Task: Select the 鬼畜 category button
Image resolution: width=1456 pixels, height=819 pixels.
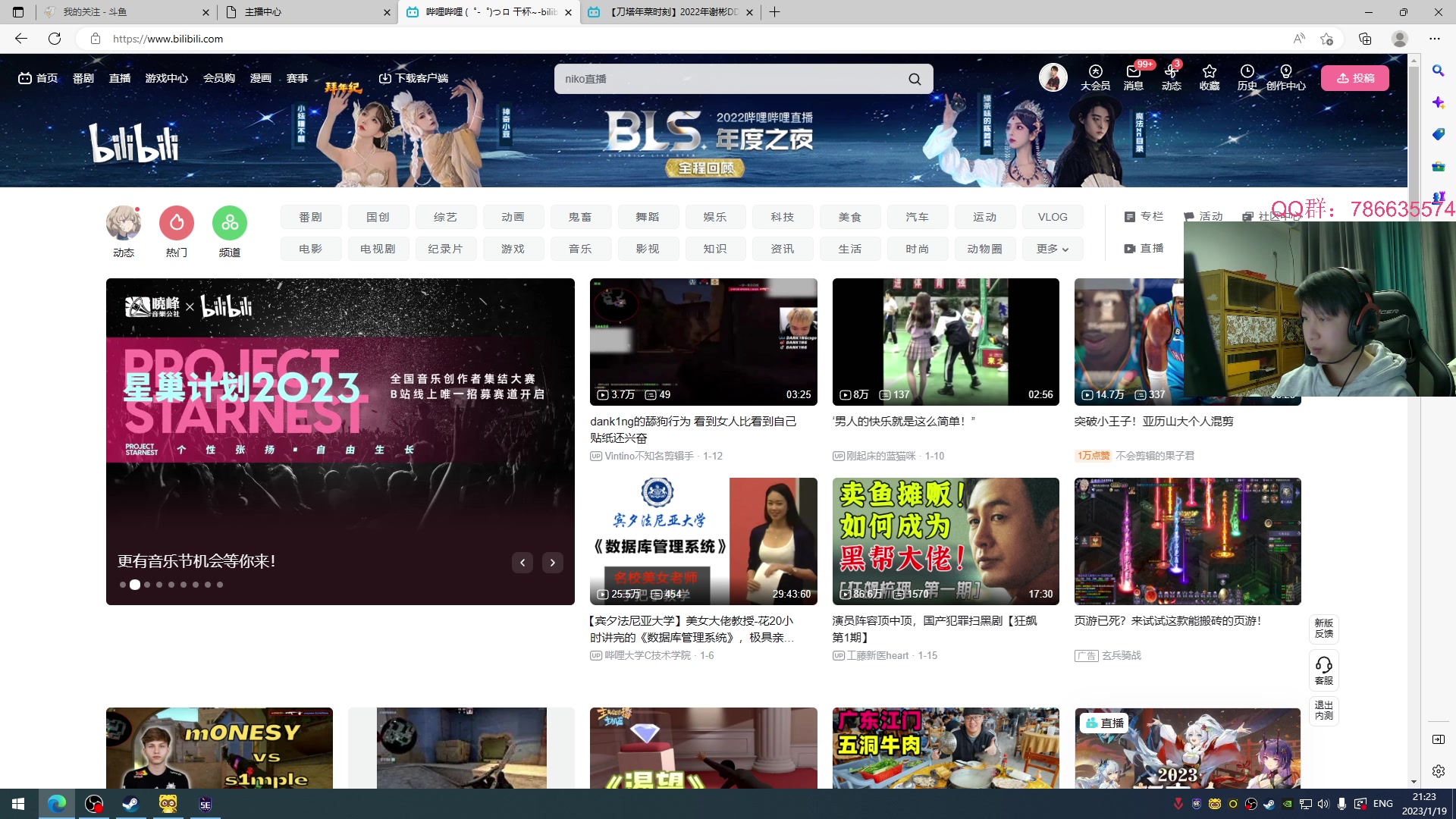Action: pos(580,217)
